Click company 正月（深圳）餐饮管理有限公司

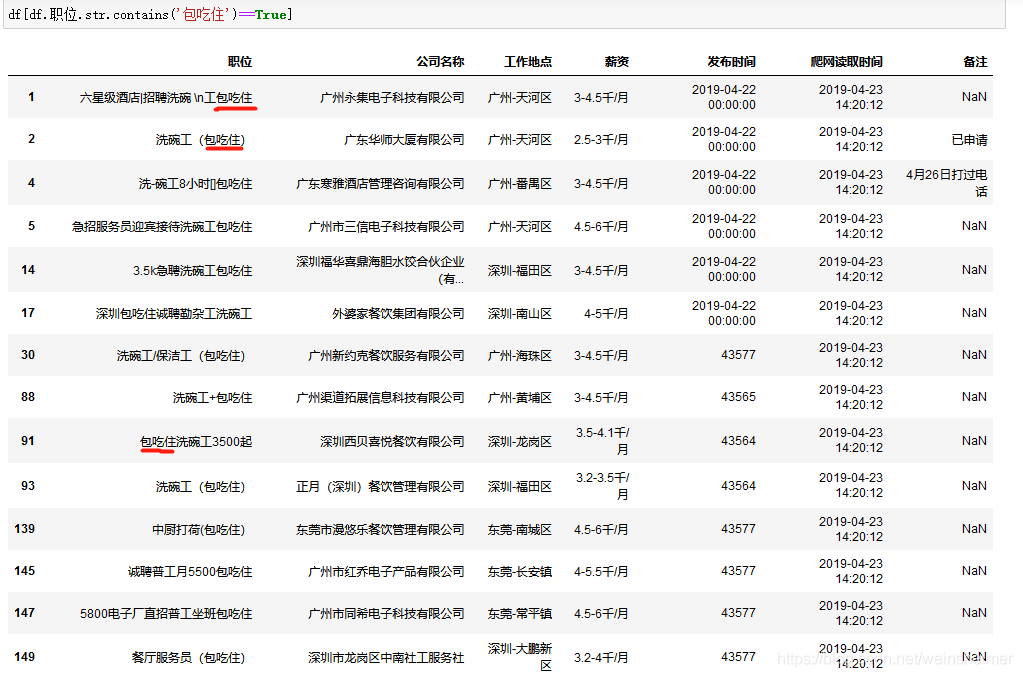[x=380, y=487]
